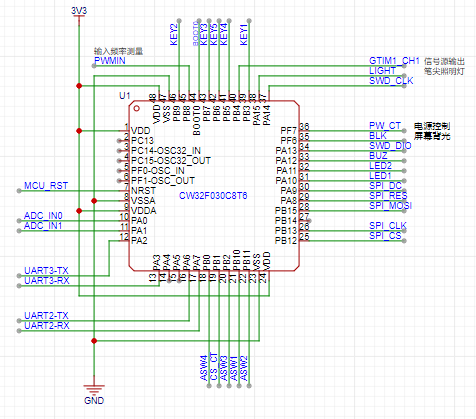Click the VSSA pin name

click(143, 201)
